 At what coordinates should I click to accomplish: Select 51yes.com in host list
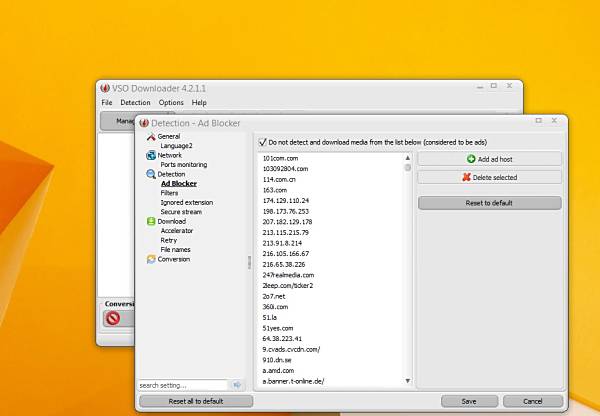coord(278,328)
